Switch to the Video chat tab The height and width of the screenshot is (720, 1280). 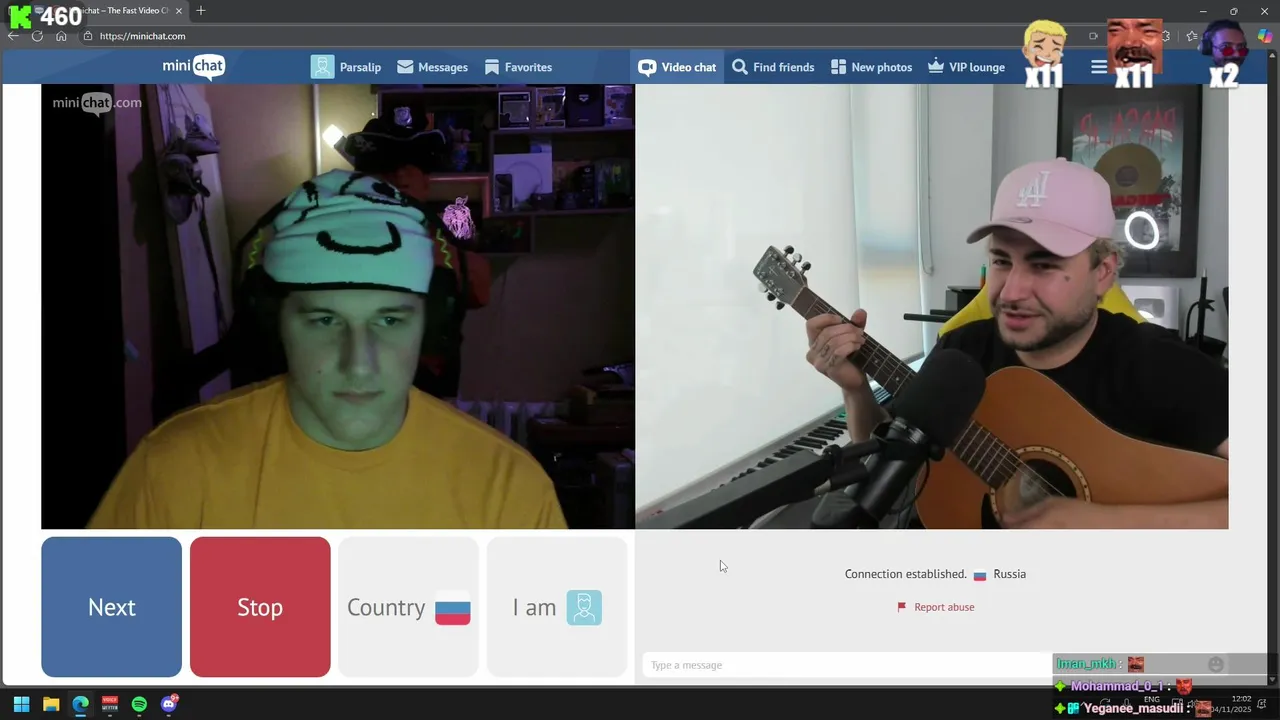[677, 67]
